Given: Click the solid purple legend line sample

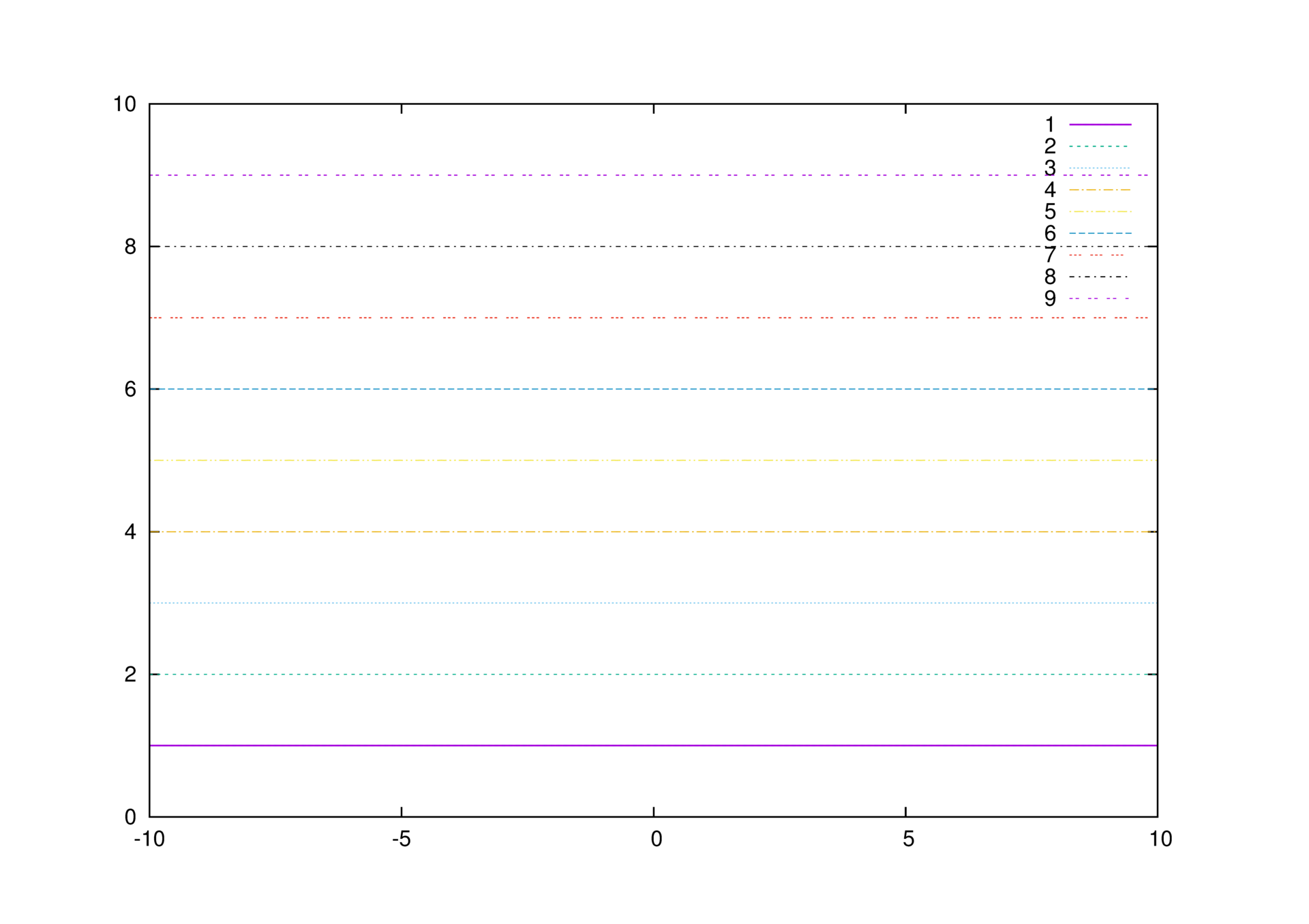Looking at the screenshot, I should 1100,125.
